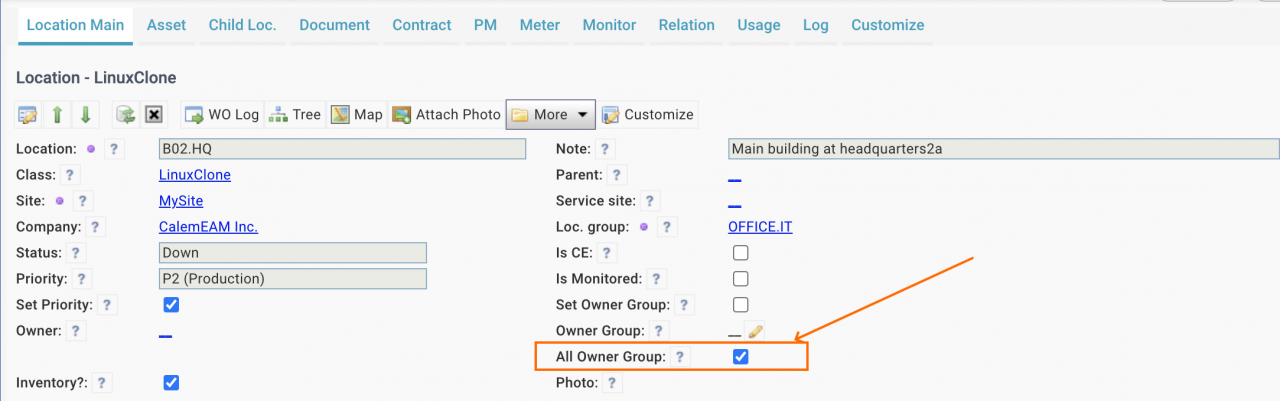This screenshot has width=1280, height=401.
Task: Click the green up arrow icon
Action: pyautogui.click(x=58, y=114)
